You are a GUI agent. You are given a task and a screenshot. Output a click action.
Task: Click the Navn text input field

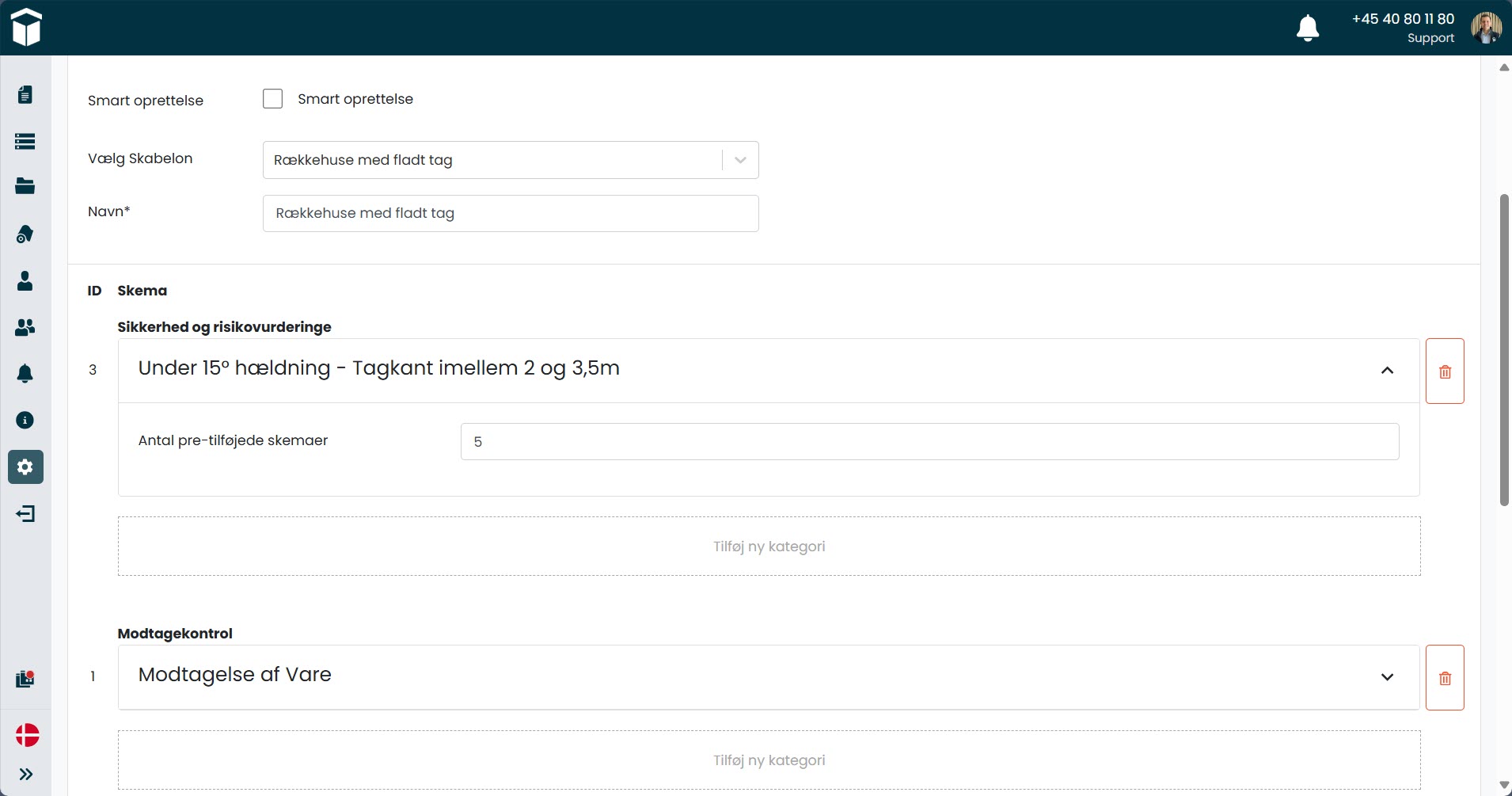click(510, 214)
